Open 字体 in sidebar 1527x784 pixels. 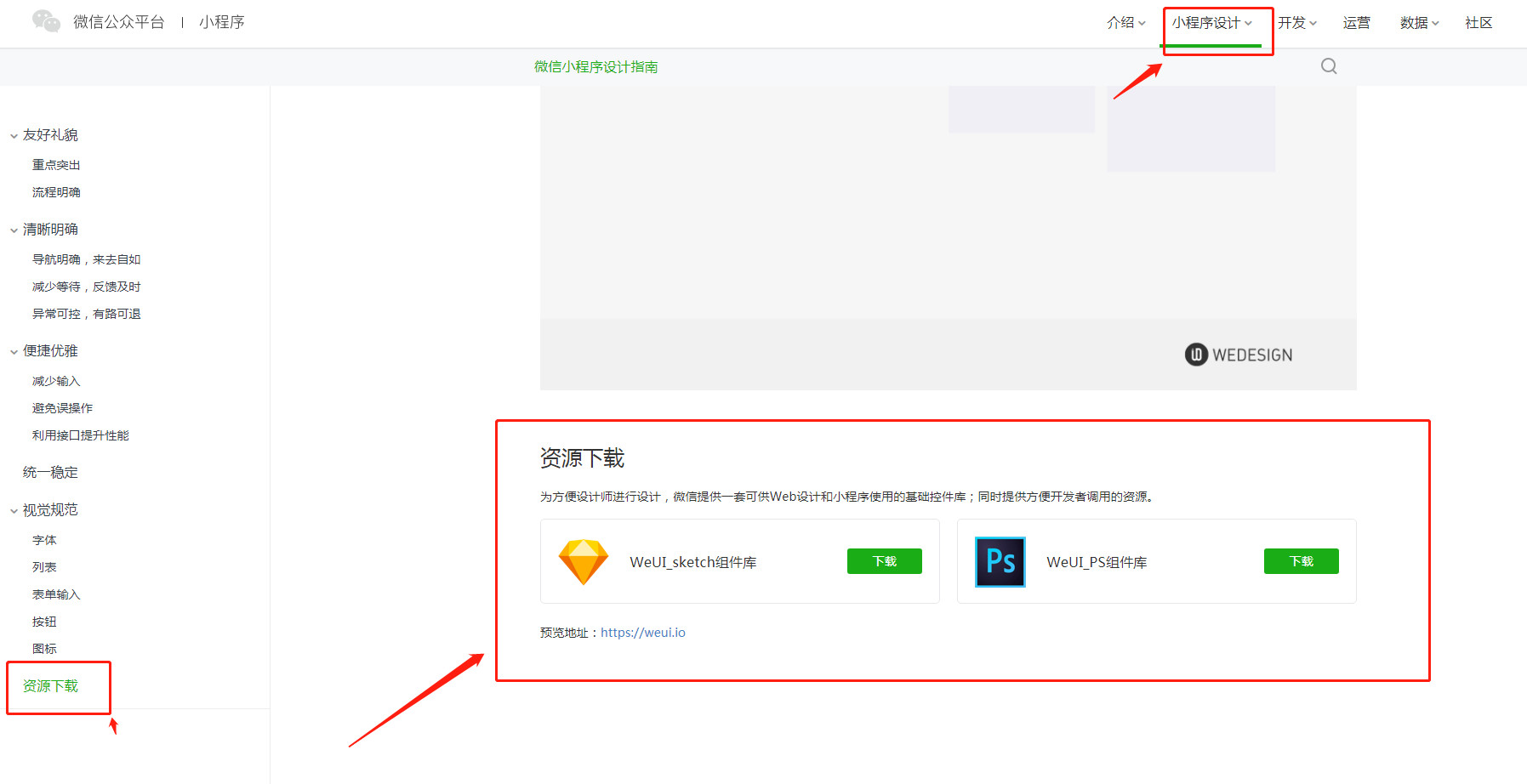(x=44, y=540)
